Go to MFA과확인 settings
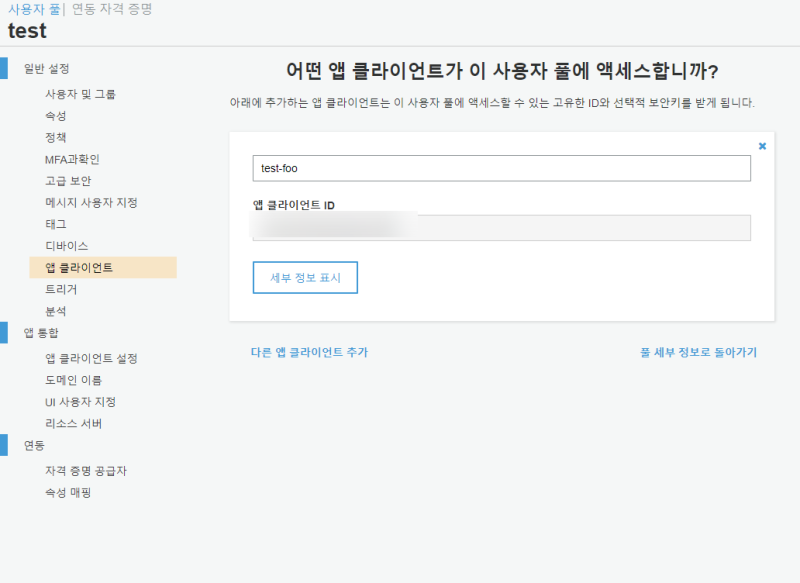The height and width of the screenshot is (583, 800). coord(72,159)
